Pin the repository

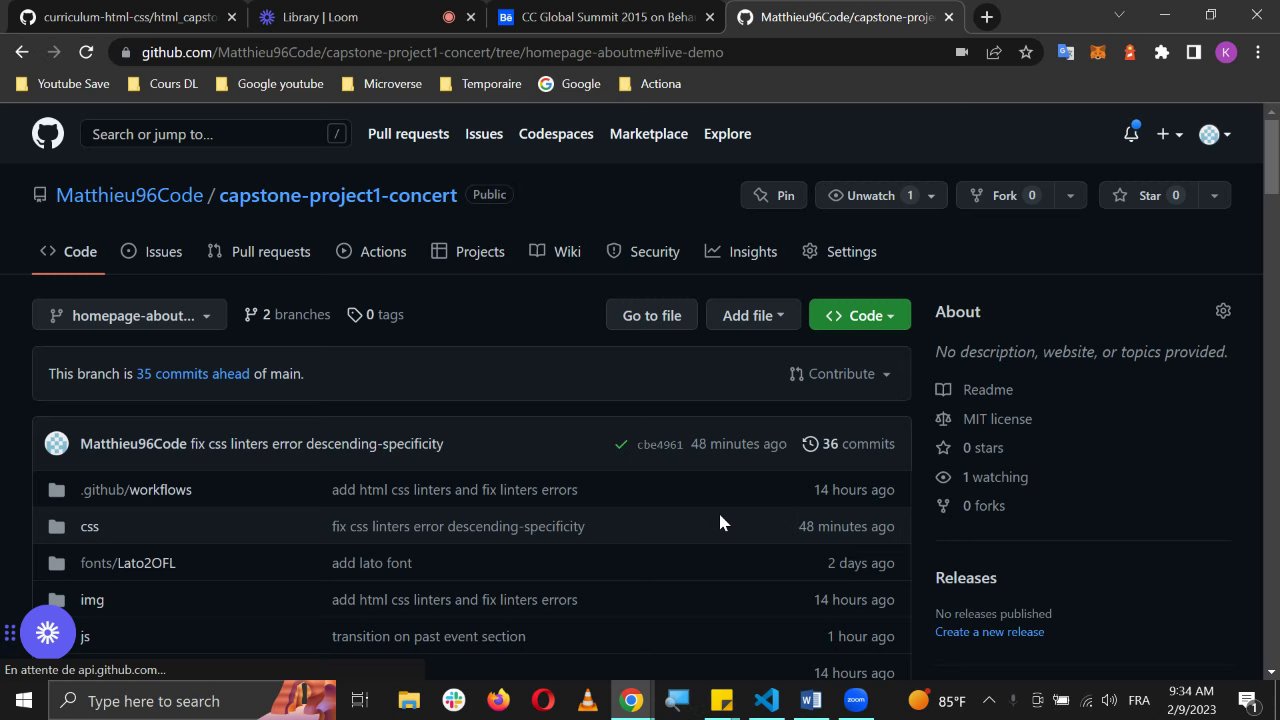(x=774, y=195)
